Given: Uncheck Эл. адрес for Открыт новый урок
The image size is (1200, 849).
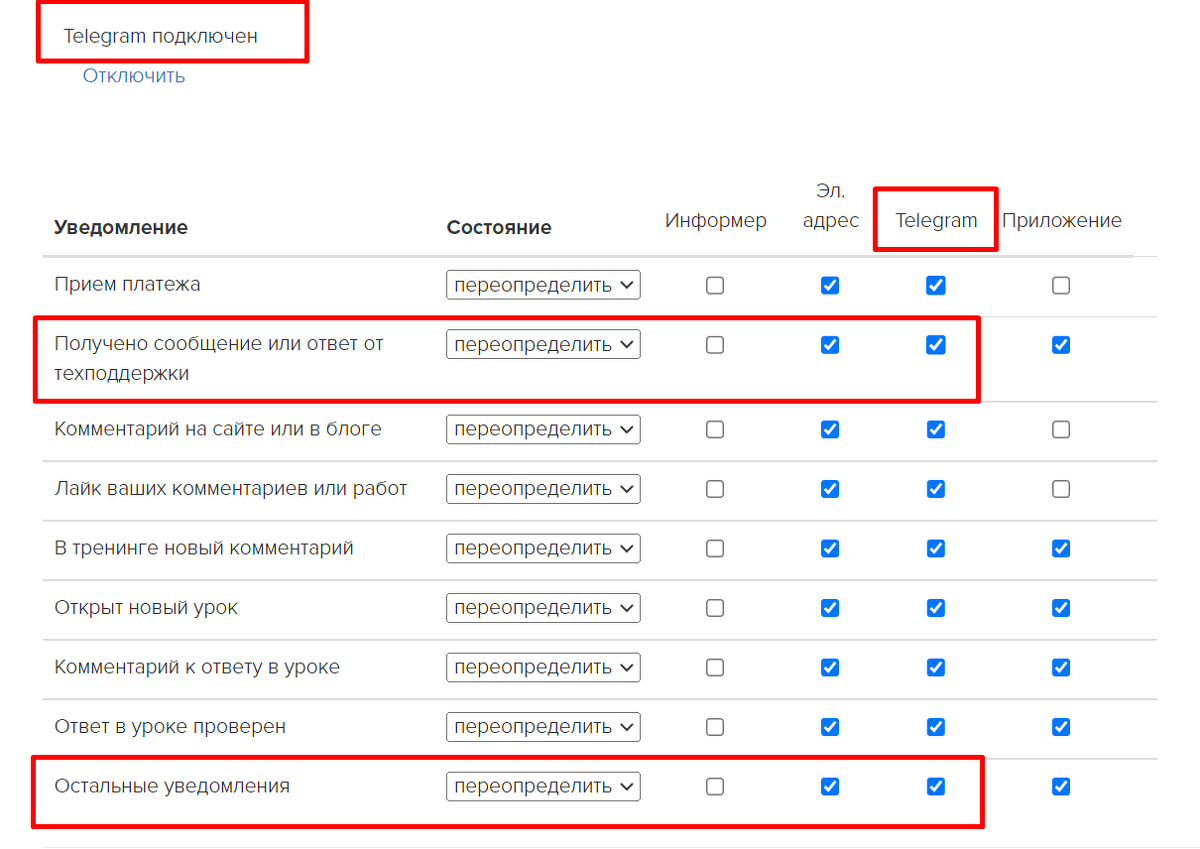Looking at the screenshot, I should coord(830,607).
